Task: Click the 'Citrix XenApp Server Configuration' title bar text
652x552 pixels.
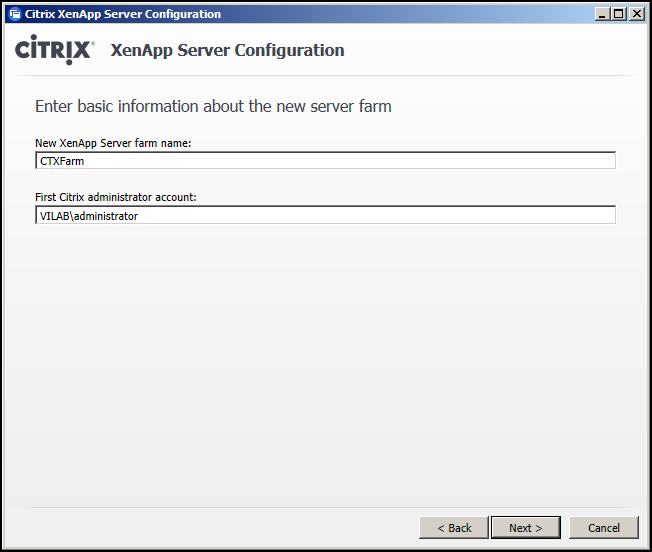Action: pos(123,14)
